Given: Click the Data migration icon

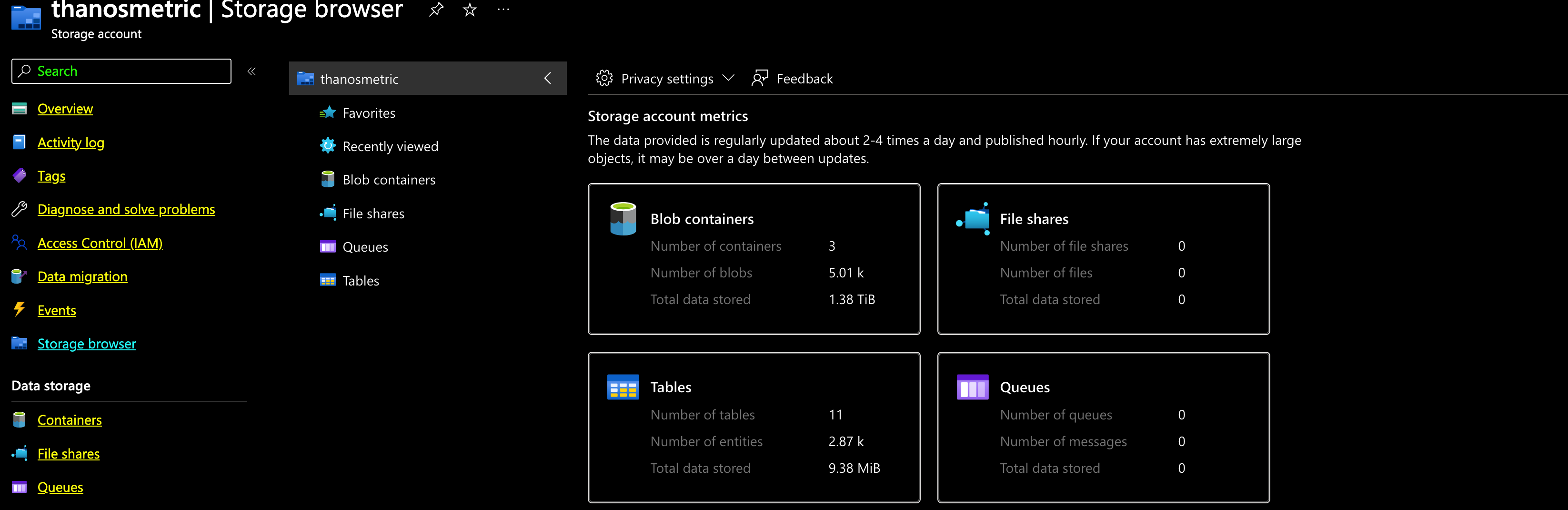Looking at the screenshot, I should pyautogui.click(x=20, y=276).
